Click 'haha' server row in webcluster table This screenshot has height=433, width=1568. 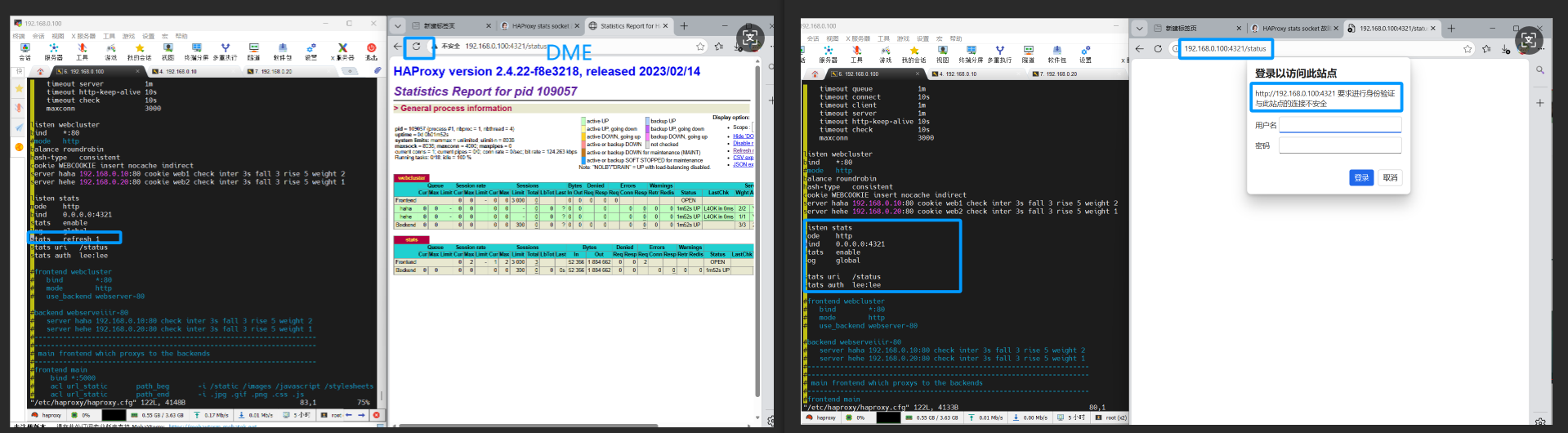[x=574, y=208]
